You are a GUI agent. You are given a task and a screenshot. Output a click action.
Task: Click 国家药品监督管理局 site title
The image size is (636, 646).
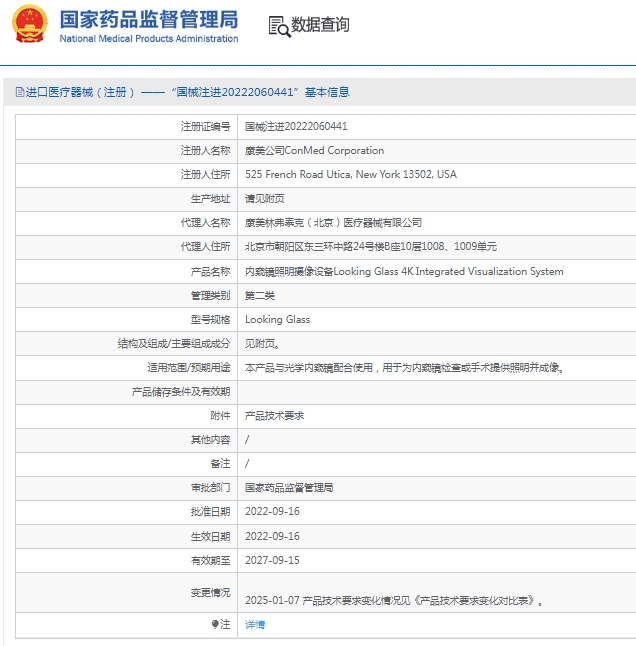pos(149,19)
